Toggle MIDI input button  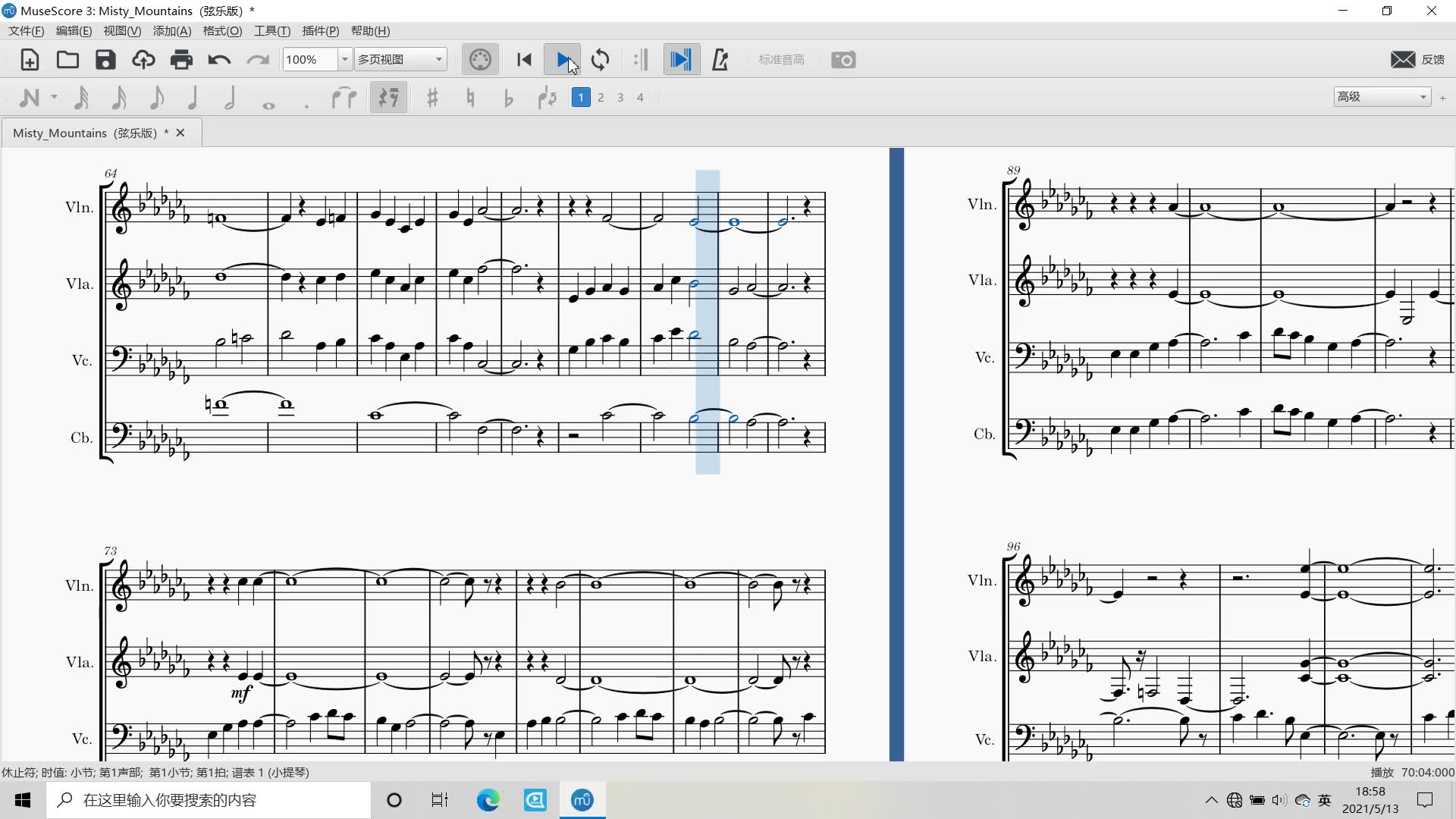tap(480, 60)
